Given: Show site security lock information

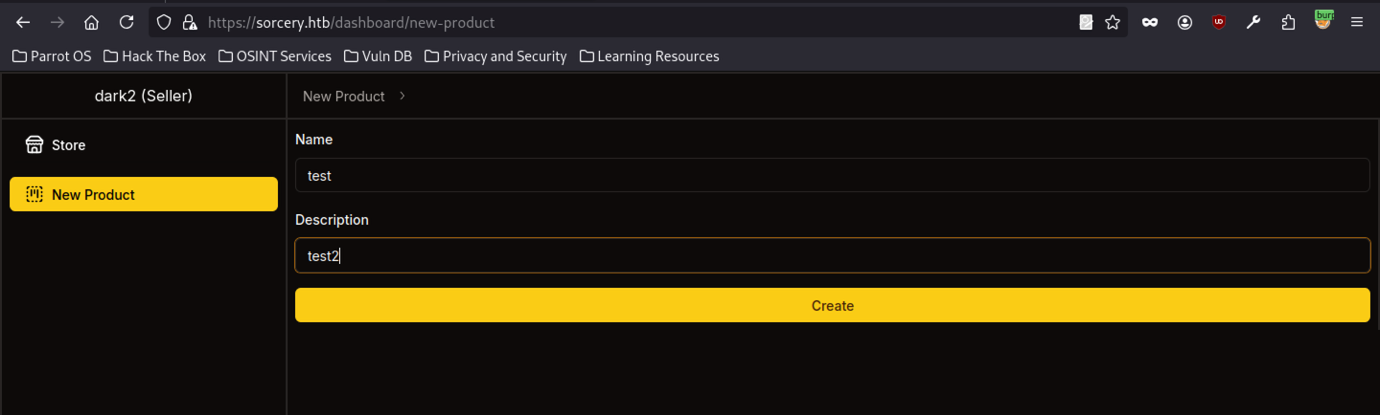Looking at the screenshot, I should 189,22.
